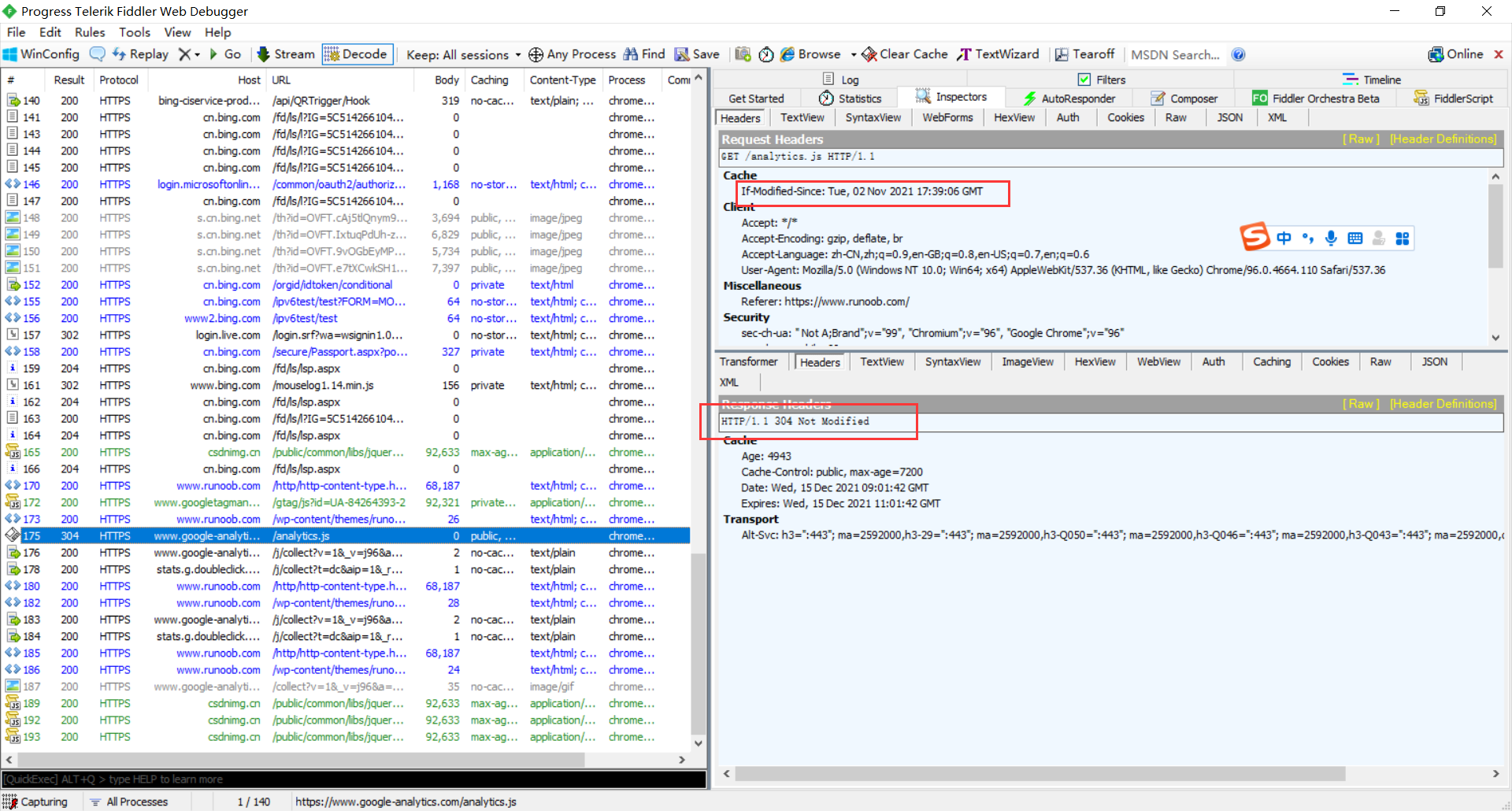Click the comment speech bubble icon
The image size is (1512, 811).
click(x=98, y=54)
